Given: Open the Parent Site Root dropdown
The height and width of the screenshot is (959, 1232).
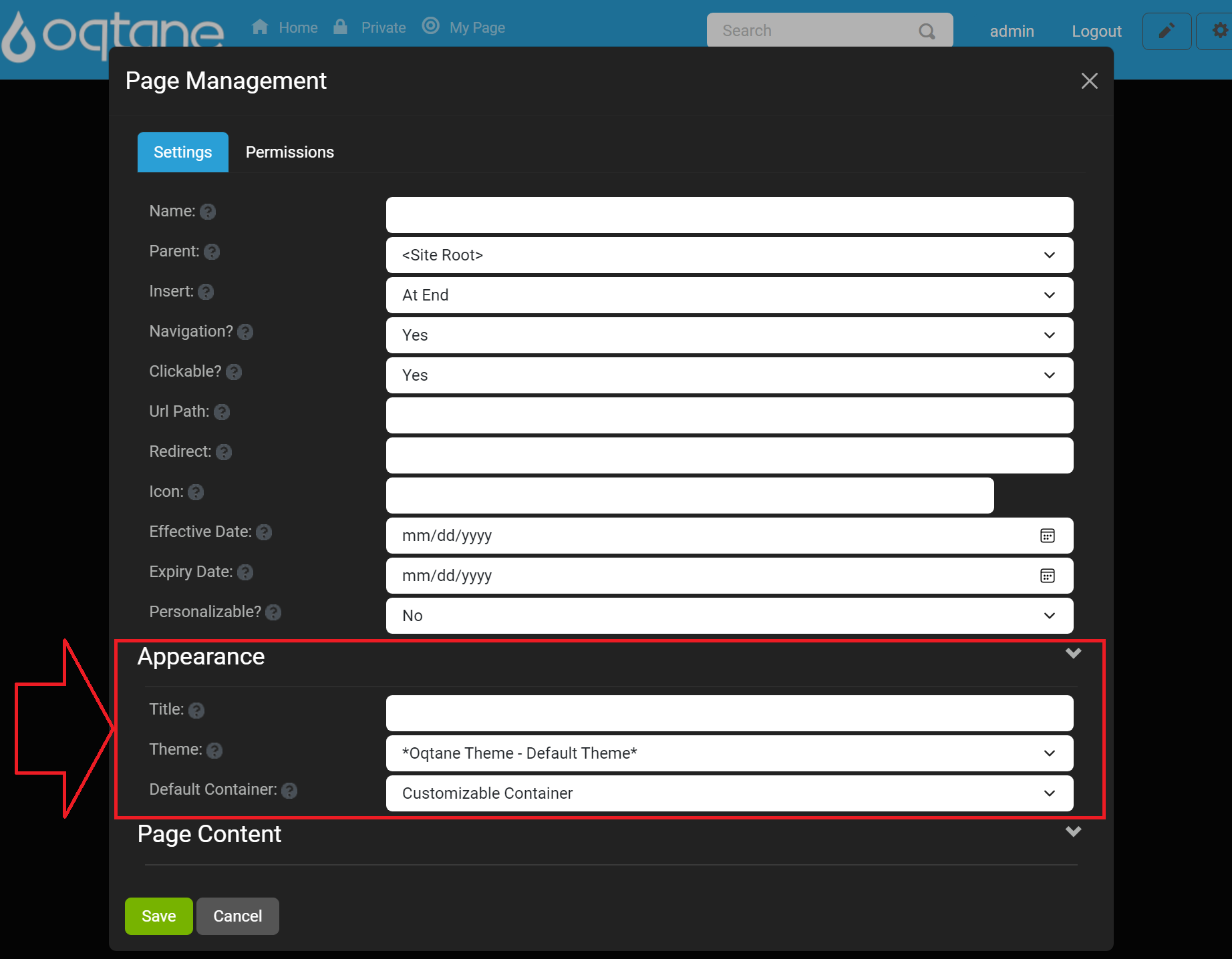Looking at the screenshot, I should pos(730,255).
